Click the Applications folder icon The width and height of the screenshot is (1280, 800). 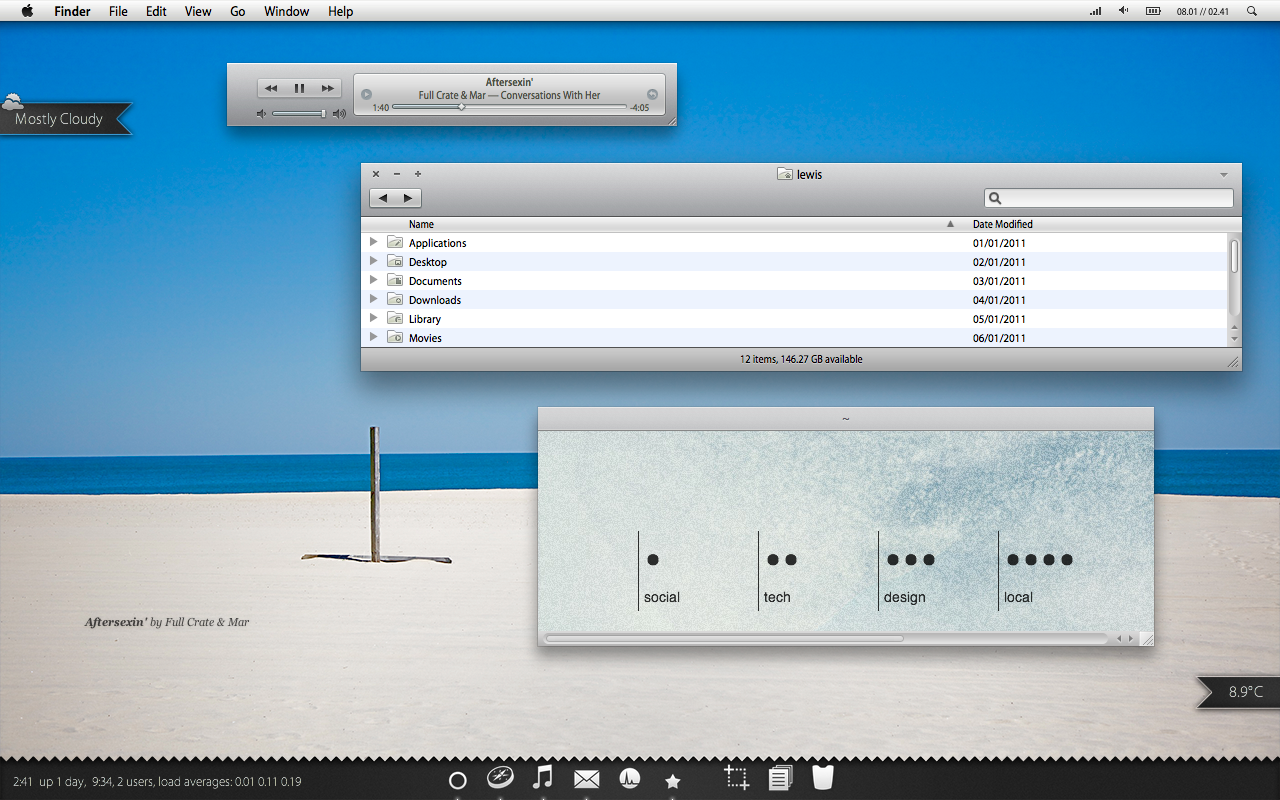click(x=395, y=243)
